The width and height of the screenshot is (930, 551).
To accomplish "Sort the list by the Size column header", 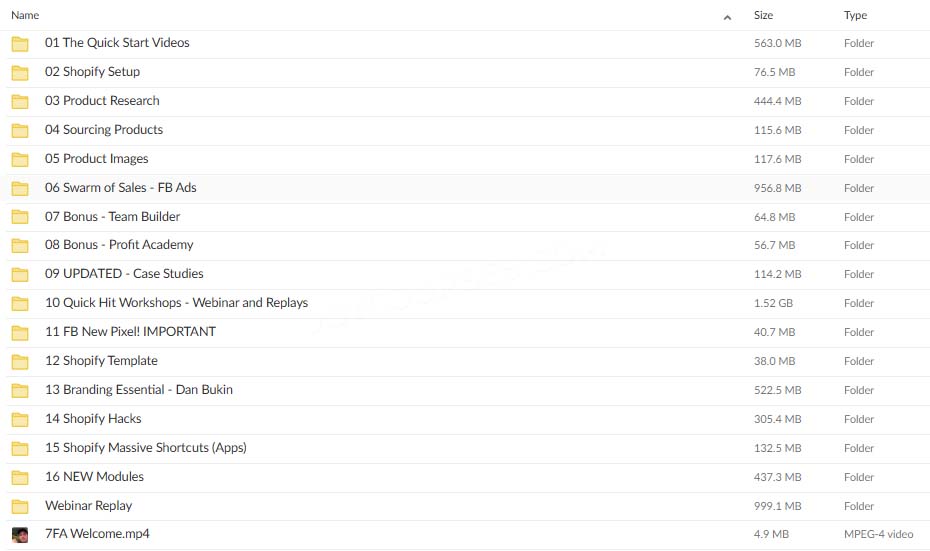I will (763, 15).
